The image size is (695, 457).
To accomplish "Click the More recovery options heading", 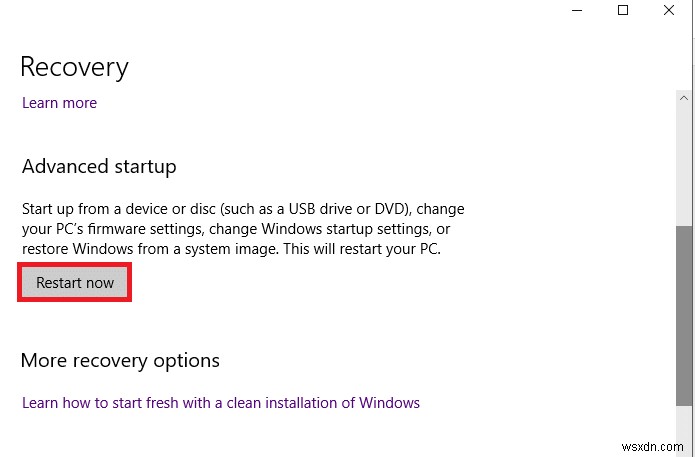I will pos(120,360).
